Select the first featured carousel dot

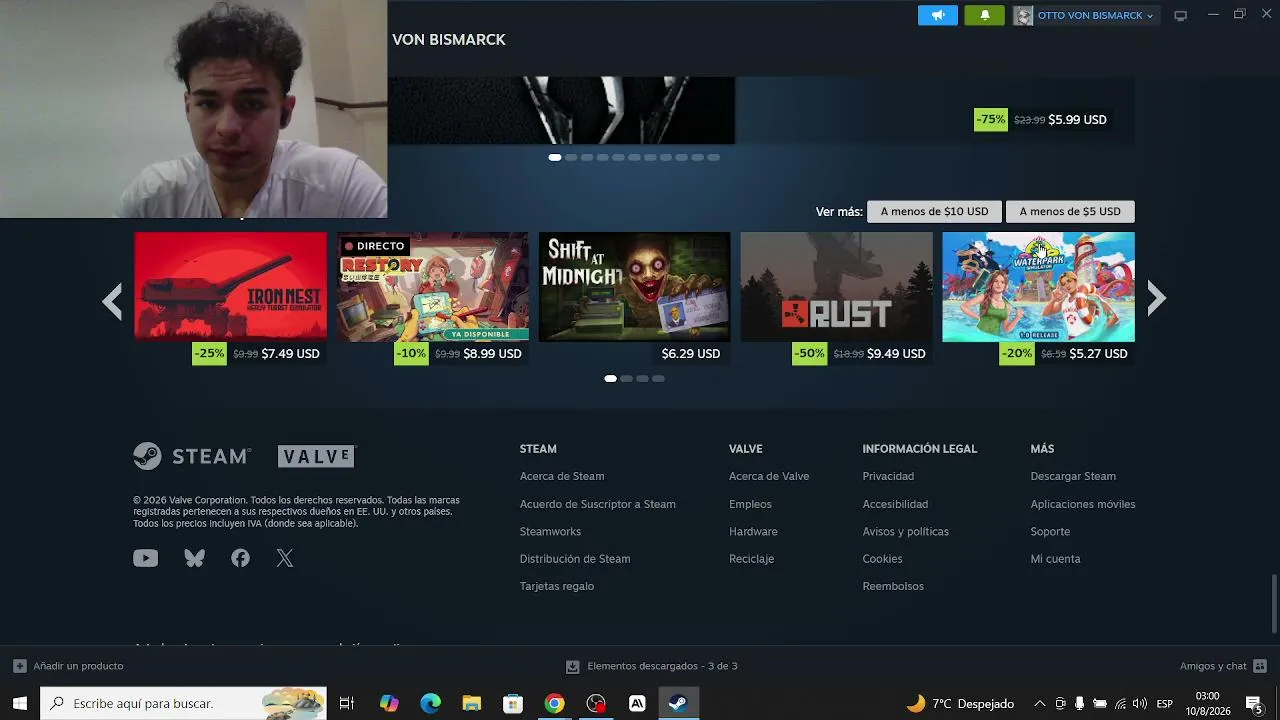click(555, 157)
